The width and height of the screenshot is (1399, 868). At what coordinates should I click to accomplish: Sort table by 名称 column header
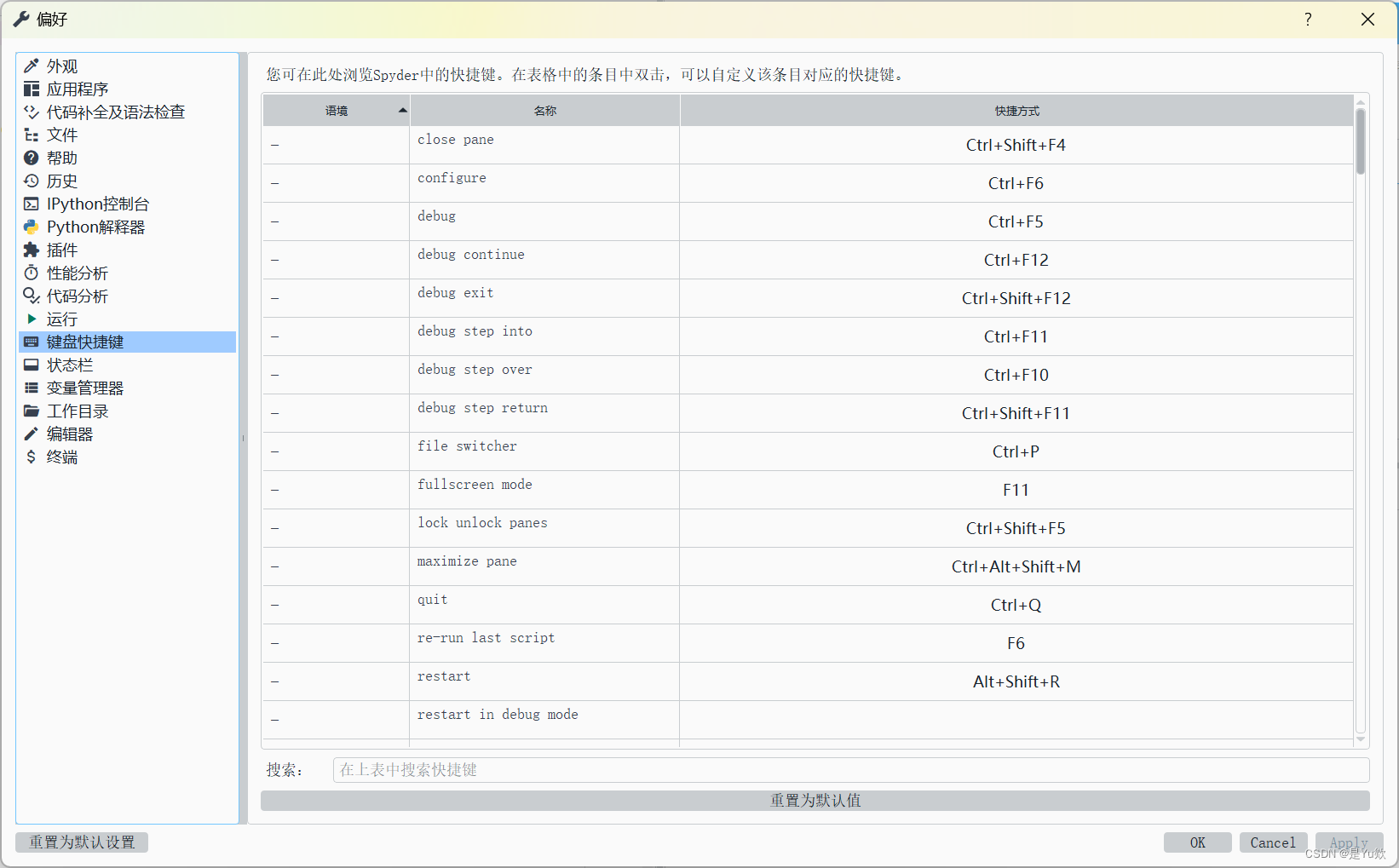(545, 111)
